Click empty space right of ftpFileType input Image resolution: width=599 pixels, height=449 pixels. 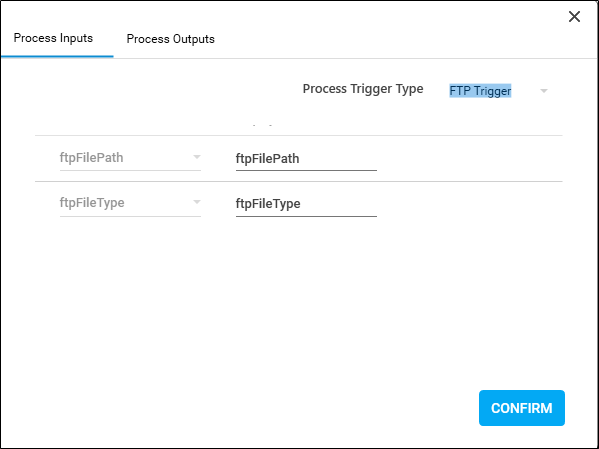470,204
